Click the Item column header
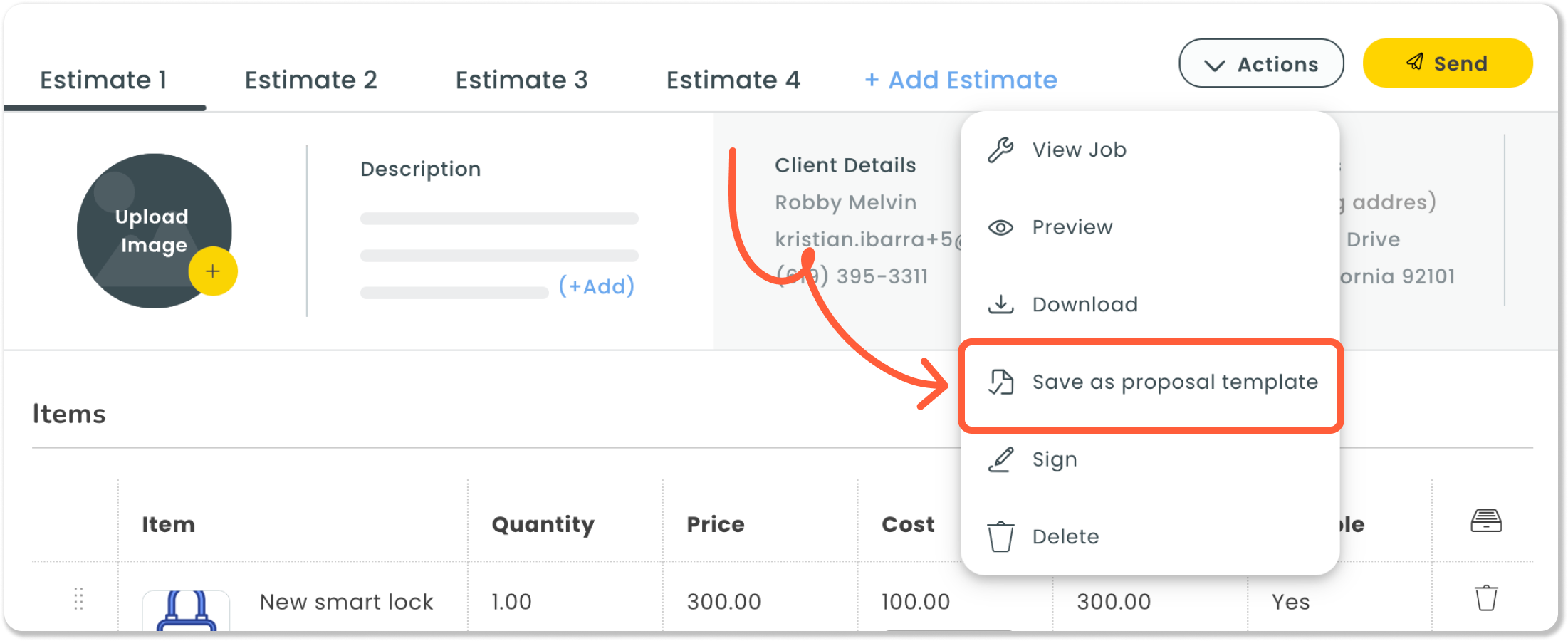The height and width of the screenshot is (641, 1568). [x=168, y=524]
